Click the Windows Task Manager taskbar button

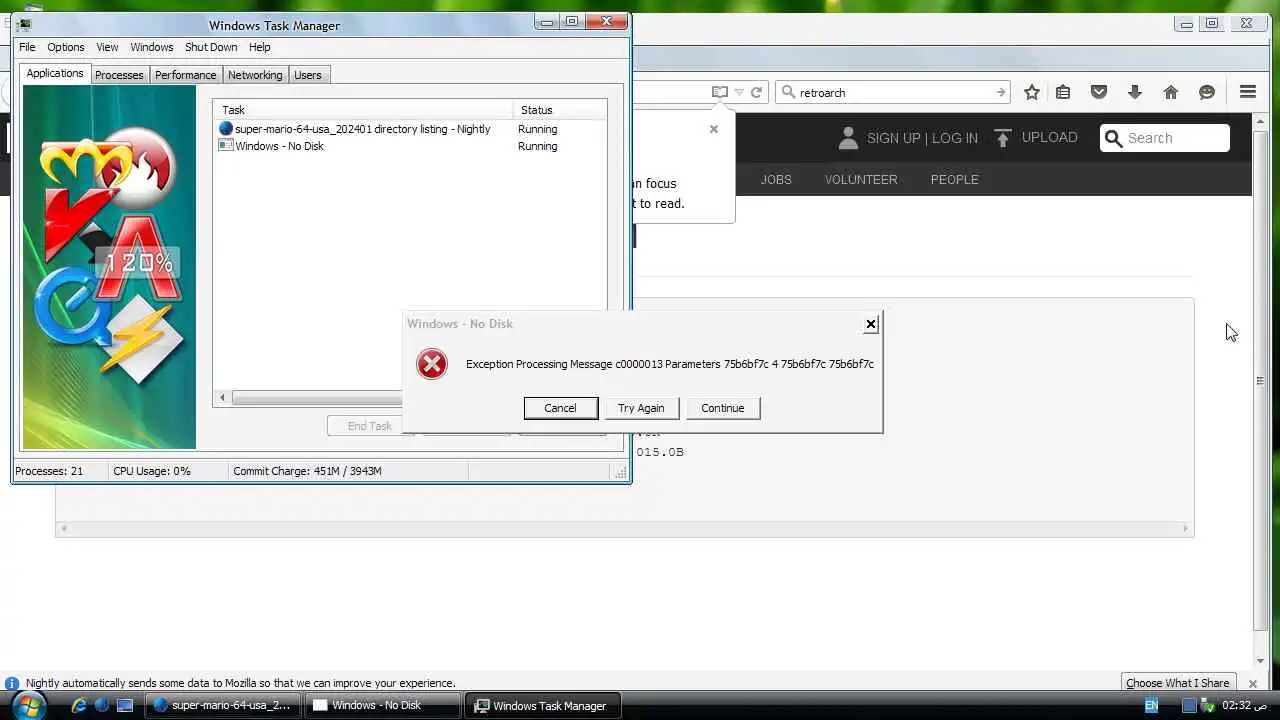tap(543, 705)
